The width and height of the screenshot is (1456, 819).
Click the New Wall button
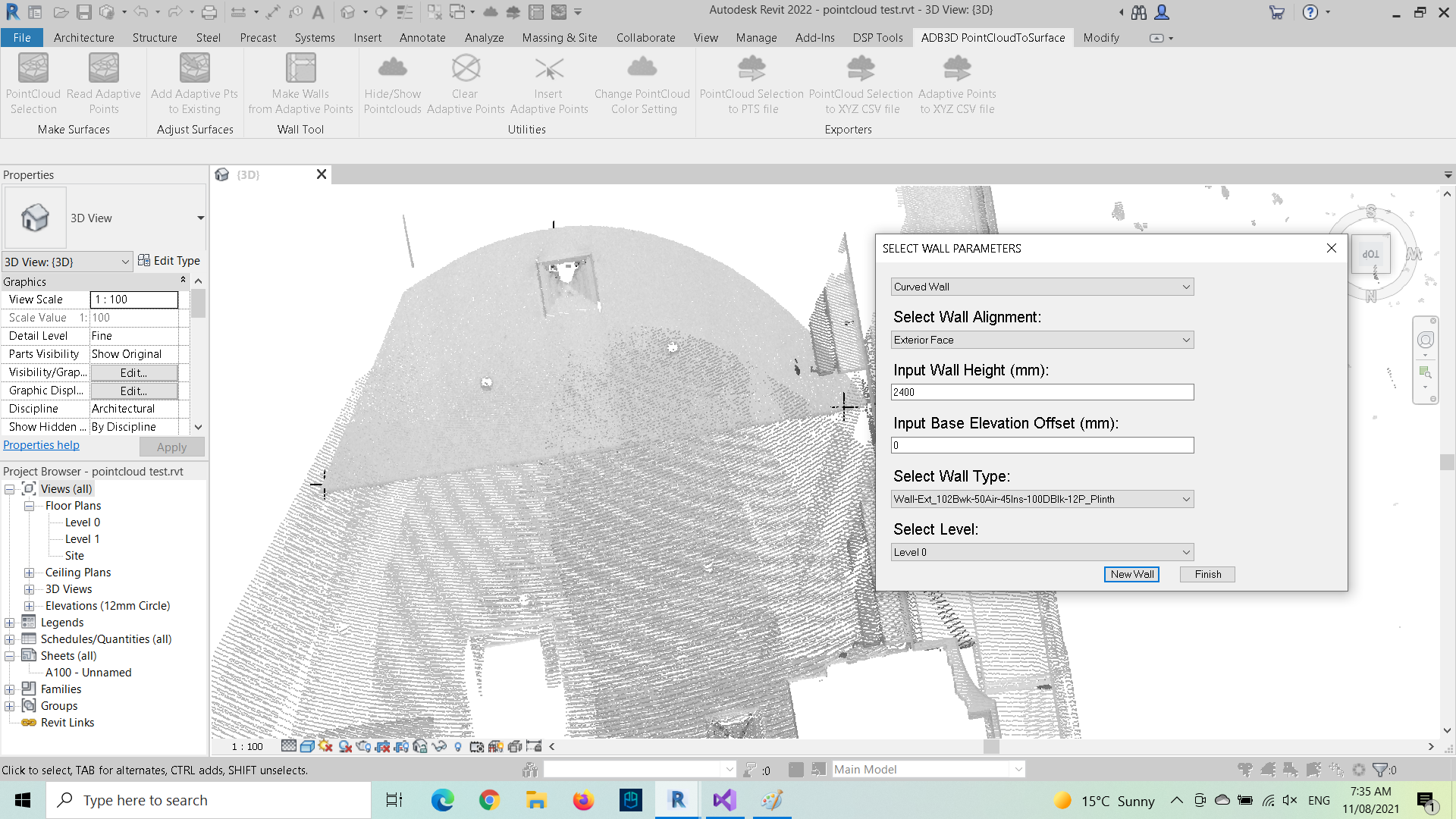click(1131, 574)
